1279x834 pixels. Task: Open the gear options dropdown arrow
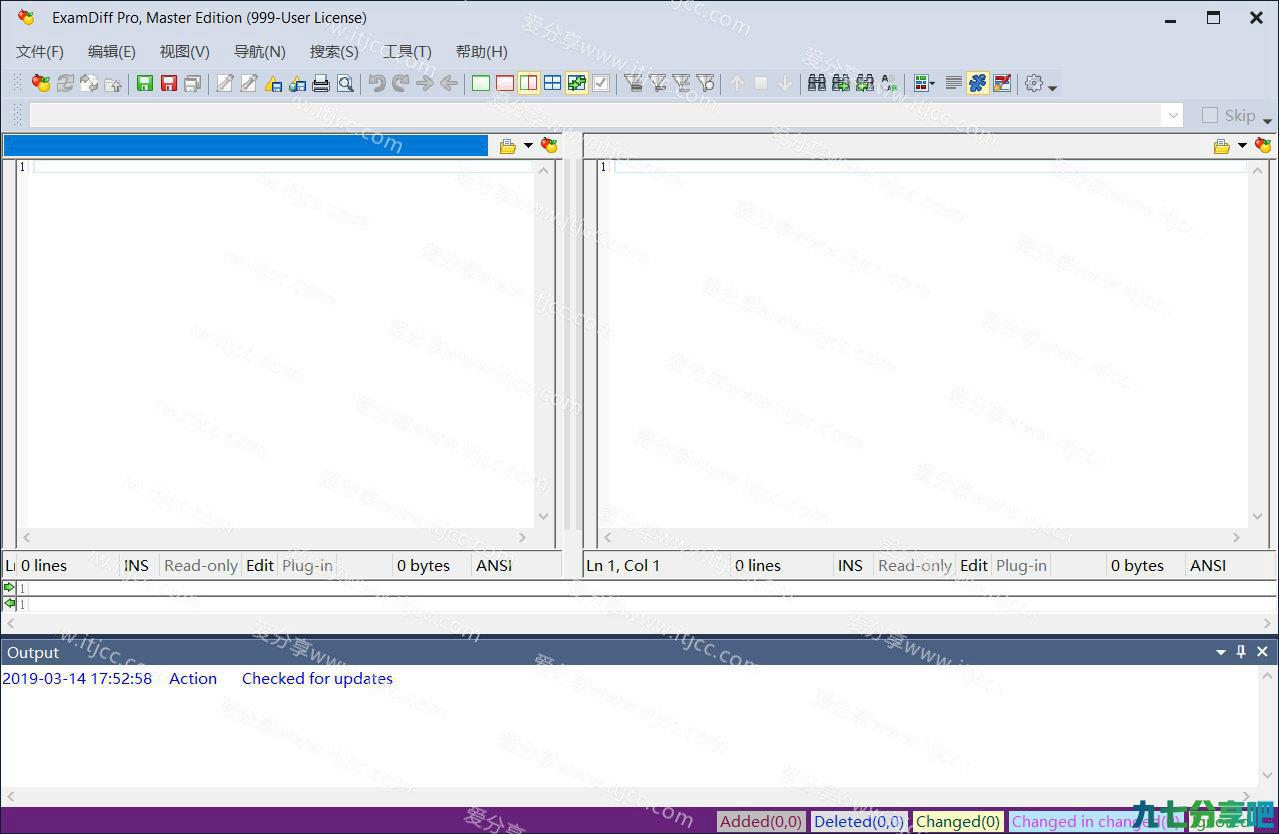point(1052,87)
